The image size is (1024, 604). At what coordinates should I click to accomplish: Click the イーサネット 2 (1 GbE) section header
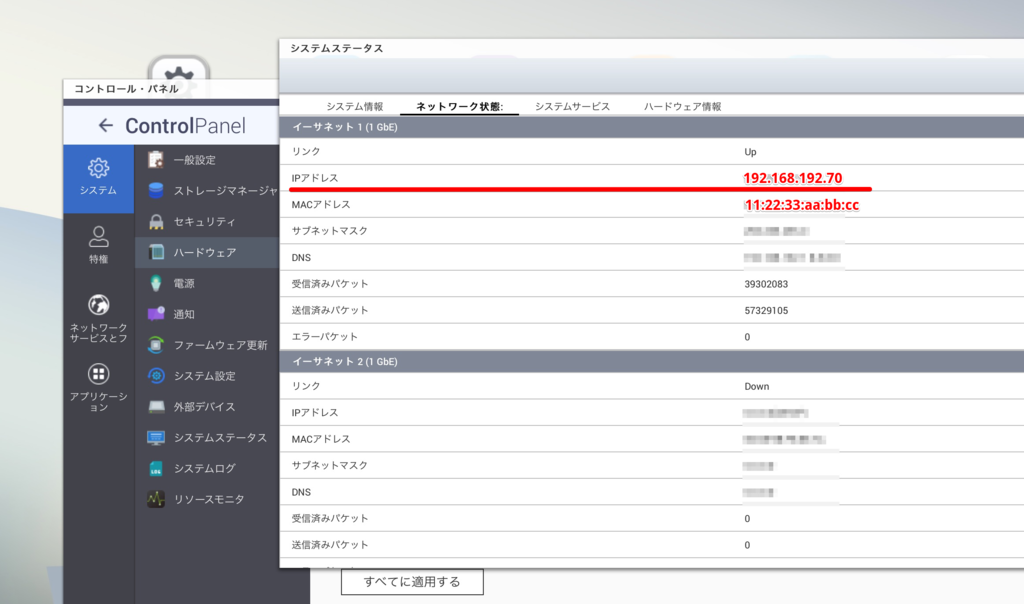pos(652,362)
